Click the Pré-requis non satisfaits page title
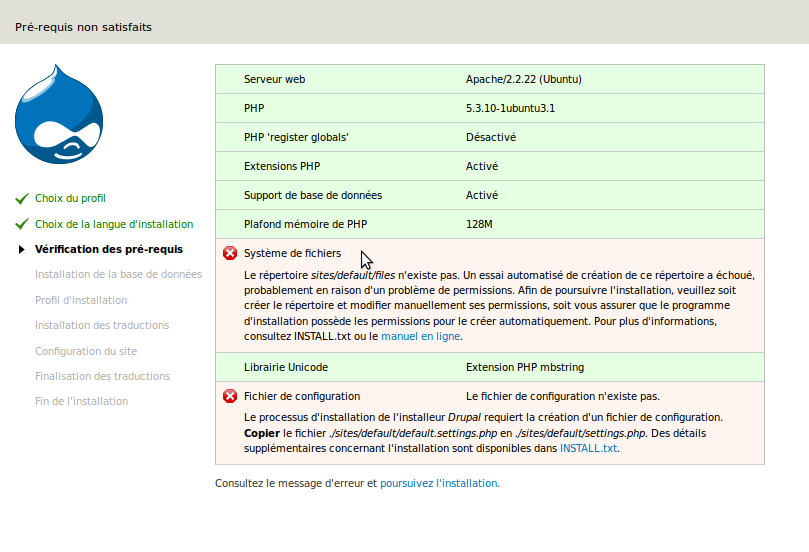This screenshot has height=552, width=809. point(84,27)
